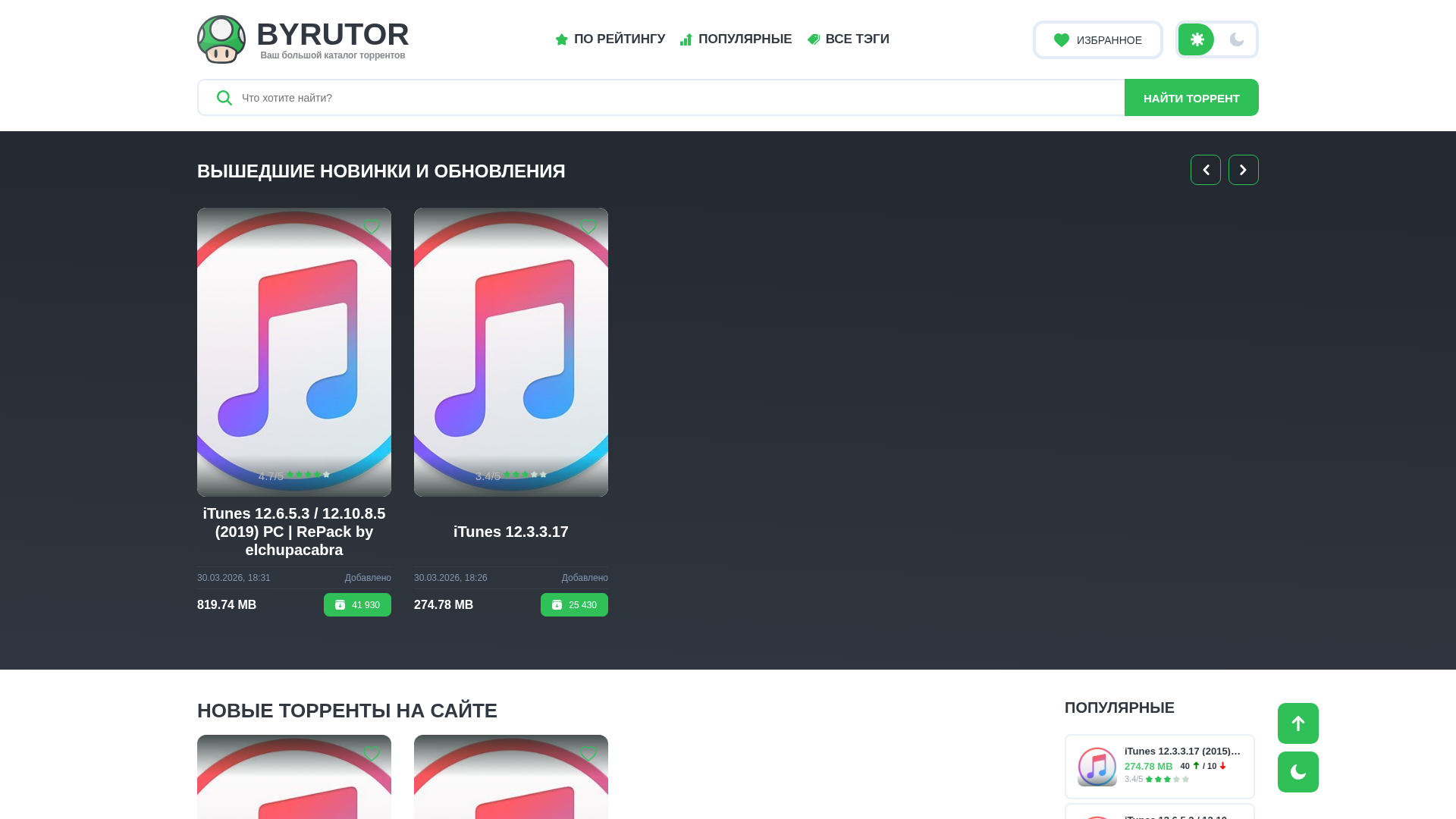Click the star icon beside По рейтингу
Screen dimensions: 1456x819
click(x=562, y=39)
